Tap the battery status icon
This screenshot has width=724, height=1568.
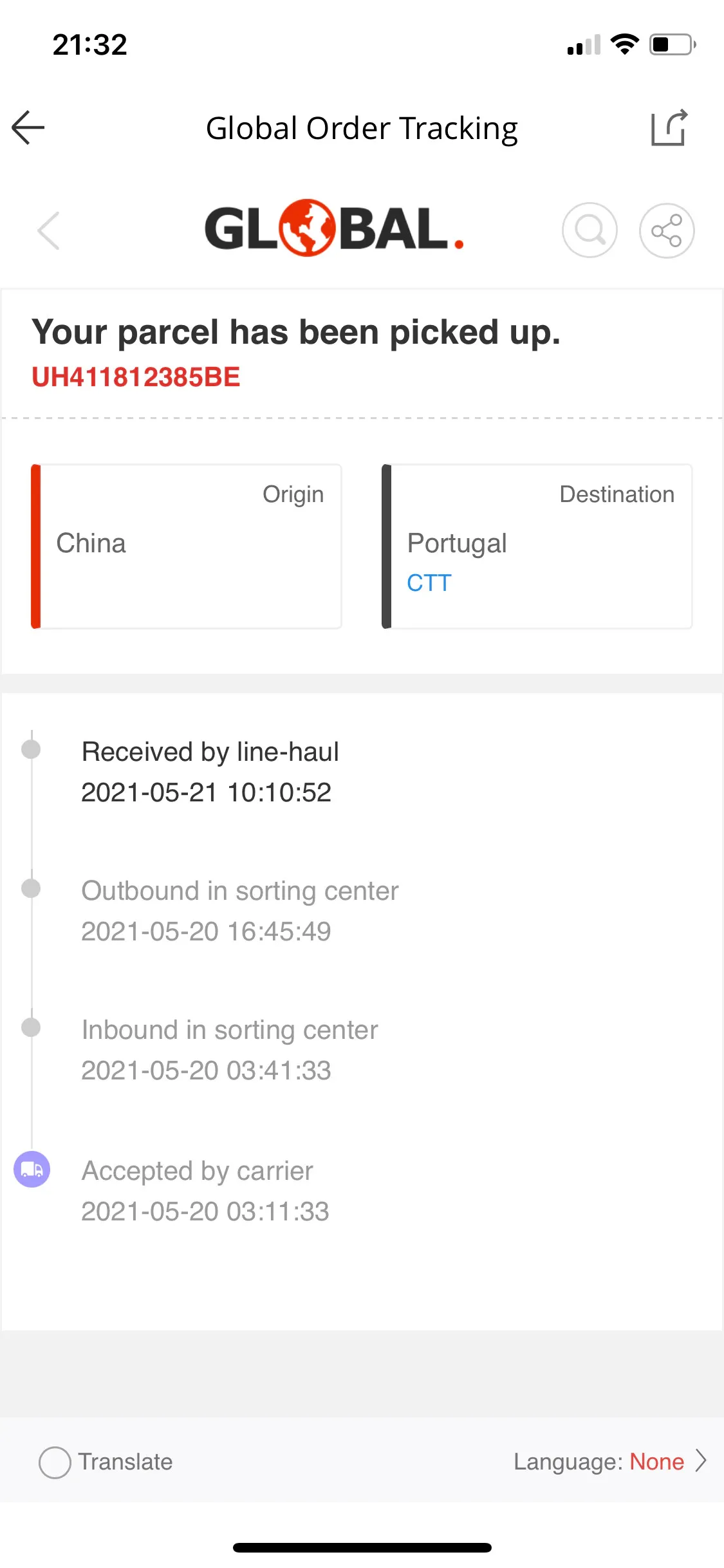point(673,44)
